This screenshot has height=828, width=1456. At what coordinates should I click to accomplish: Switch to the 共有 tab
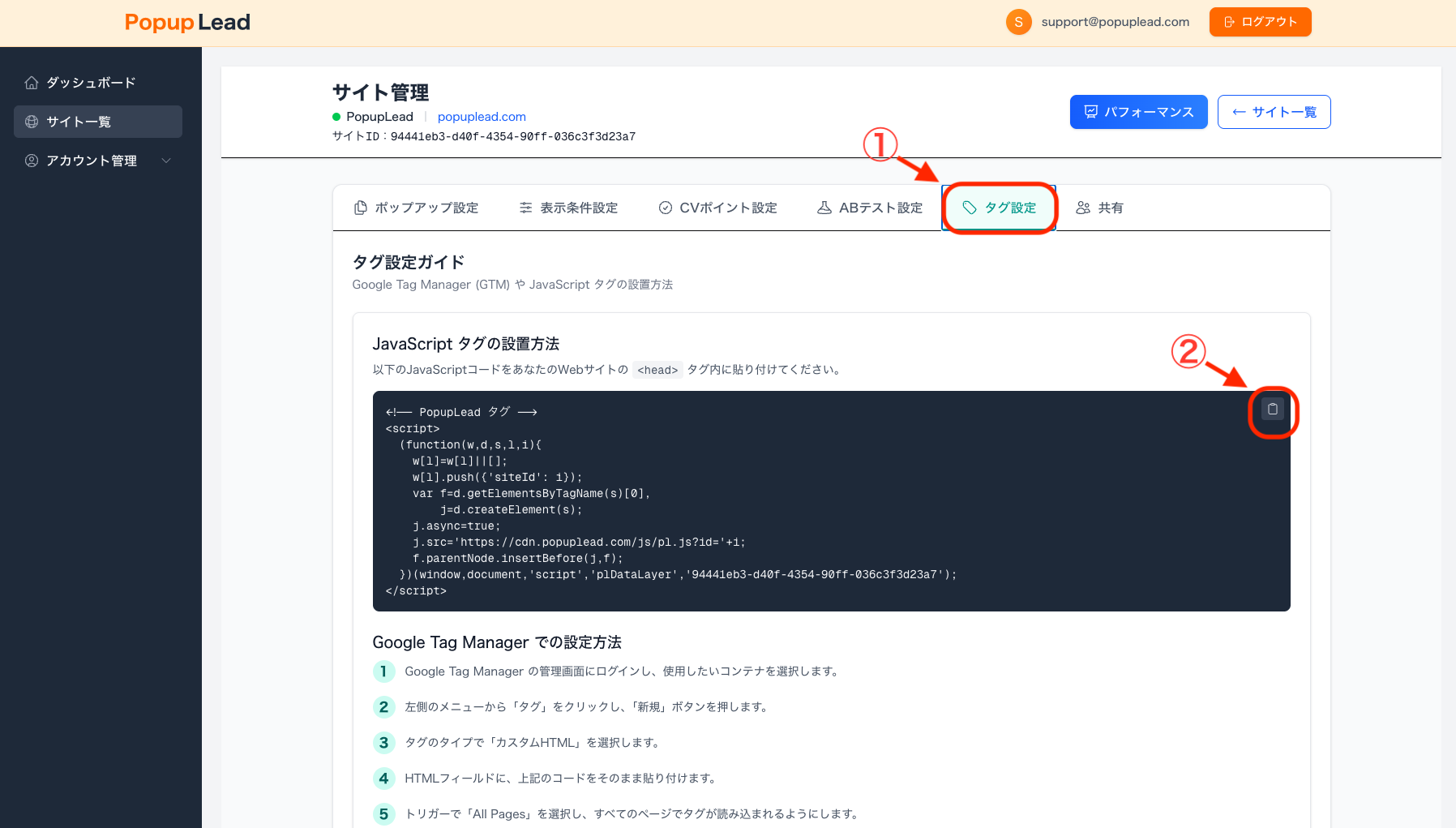[x=1099, y=208]
